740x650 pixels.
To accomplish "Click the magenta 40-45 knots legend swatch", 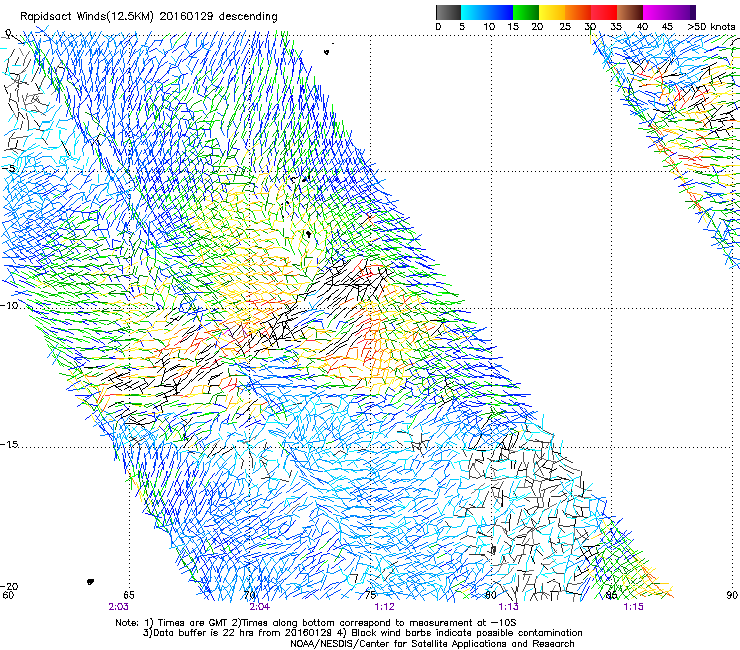I will tap(656, 12).
